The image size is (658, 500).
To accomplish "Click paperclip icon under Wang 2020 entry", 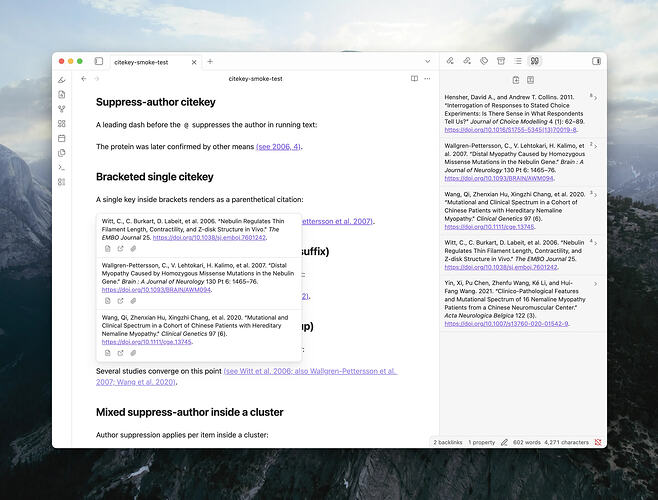I will 133,353.
